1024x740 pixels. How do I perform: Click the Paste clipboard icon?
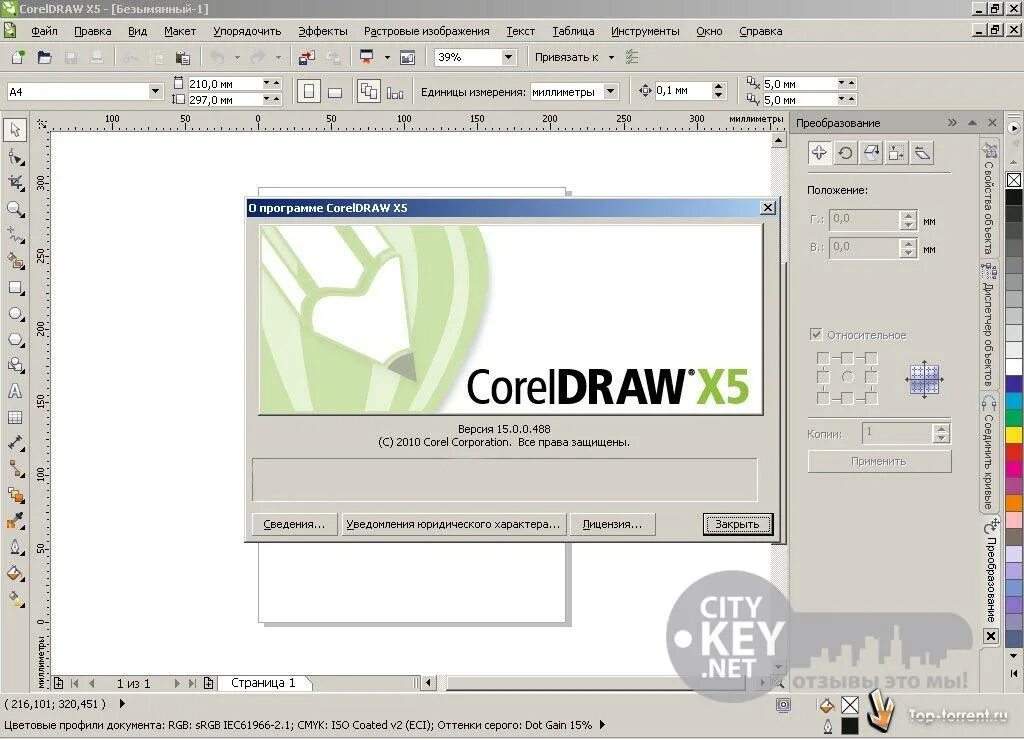point(184,57)
